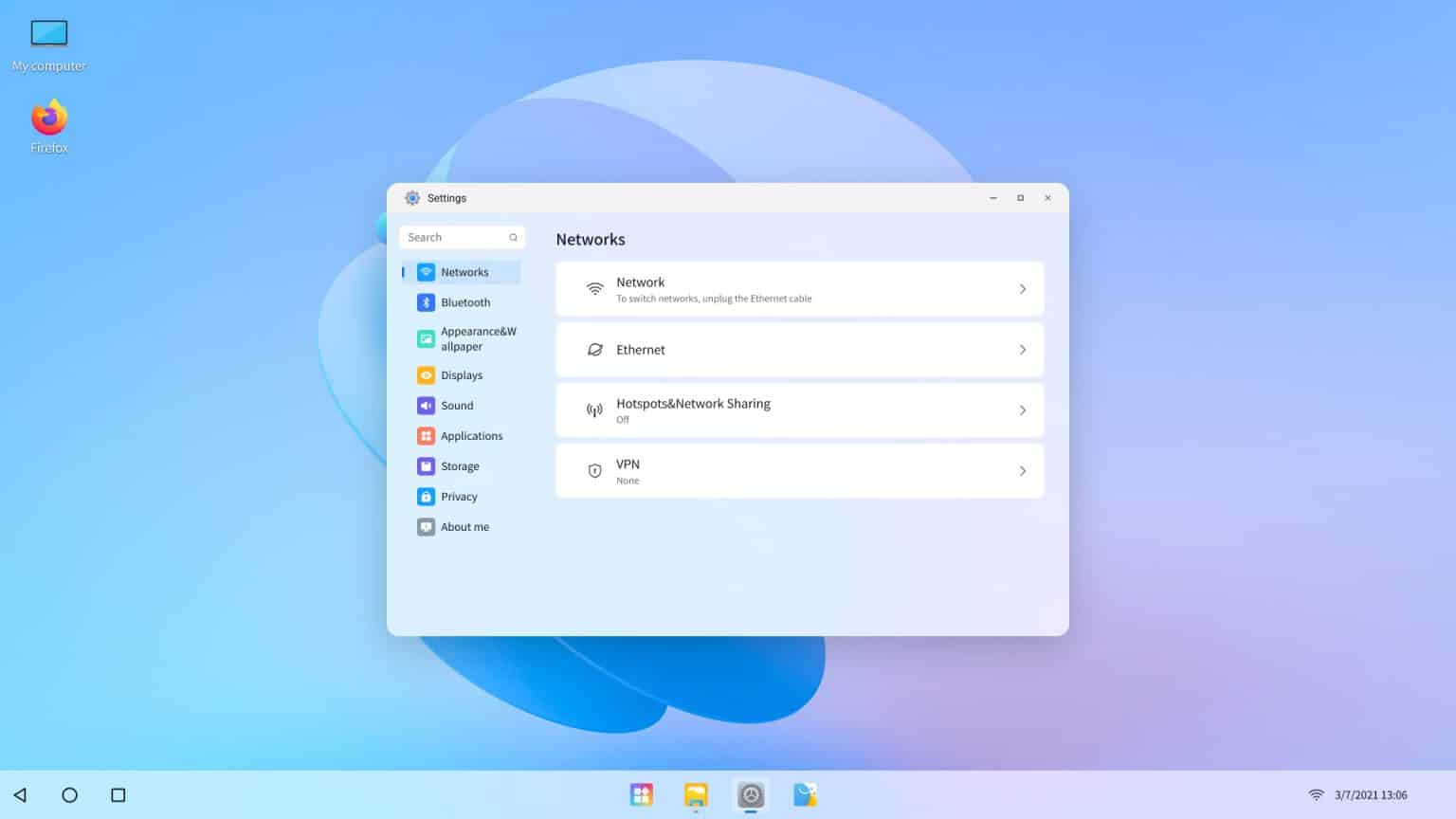Open the Network item to switch networks

click(799, 288)
